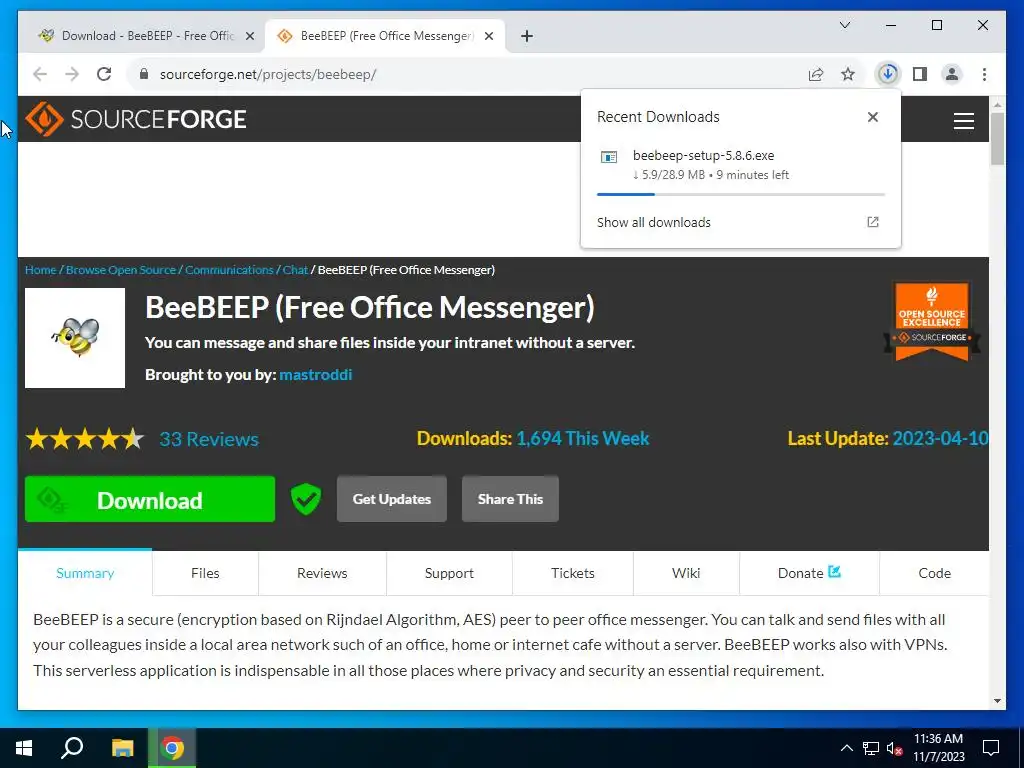Click the BeeBEEP bee project logo
The width and height of the screenshot is (1024, 768).
[75, 338]
